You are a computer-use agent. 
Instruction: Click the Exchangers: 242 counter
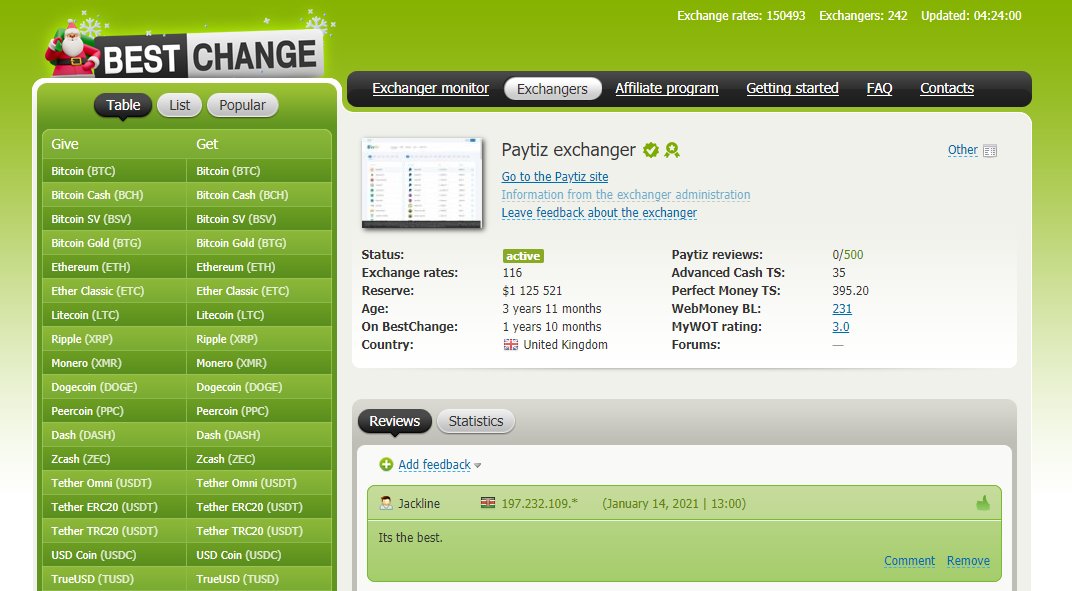pos(863,15)
